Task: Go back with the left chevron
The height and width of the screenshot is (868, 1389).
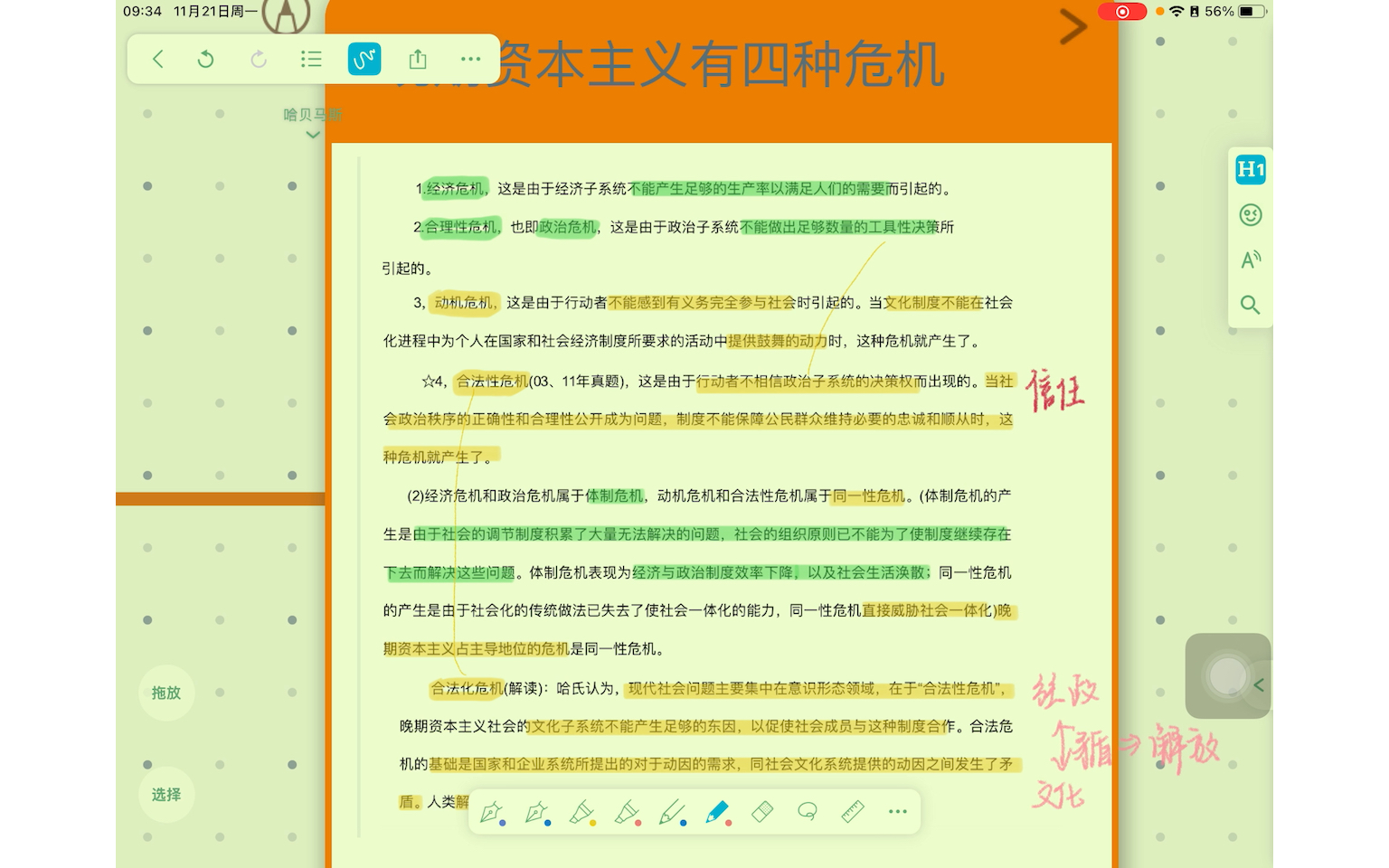Action: [x=158, y=60]
